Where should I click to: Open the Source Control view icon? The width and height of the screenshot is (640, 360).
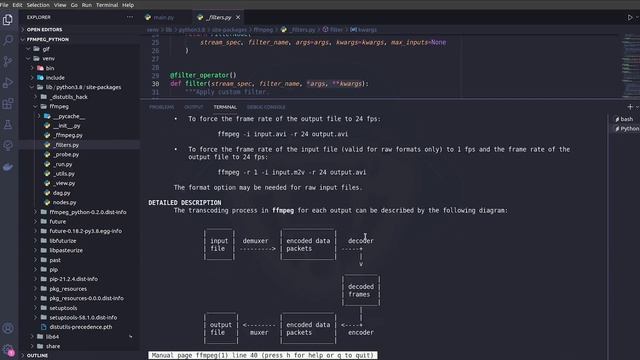point(8,61)
